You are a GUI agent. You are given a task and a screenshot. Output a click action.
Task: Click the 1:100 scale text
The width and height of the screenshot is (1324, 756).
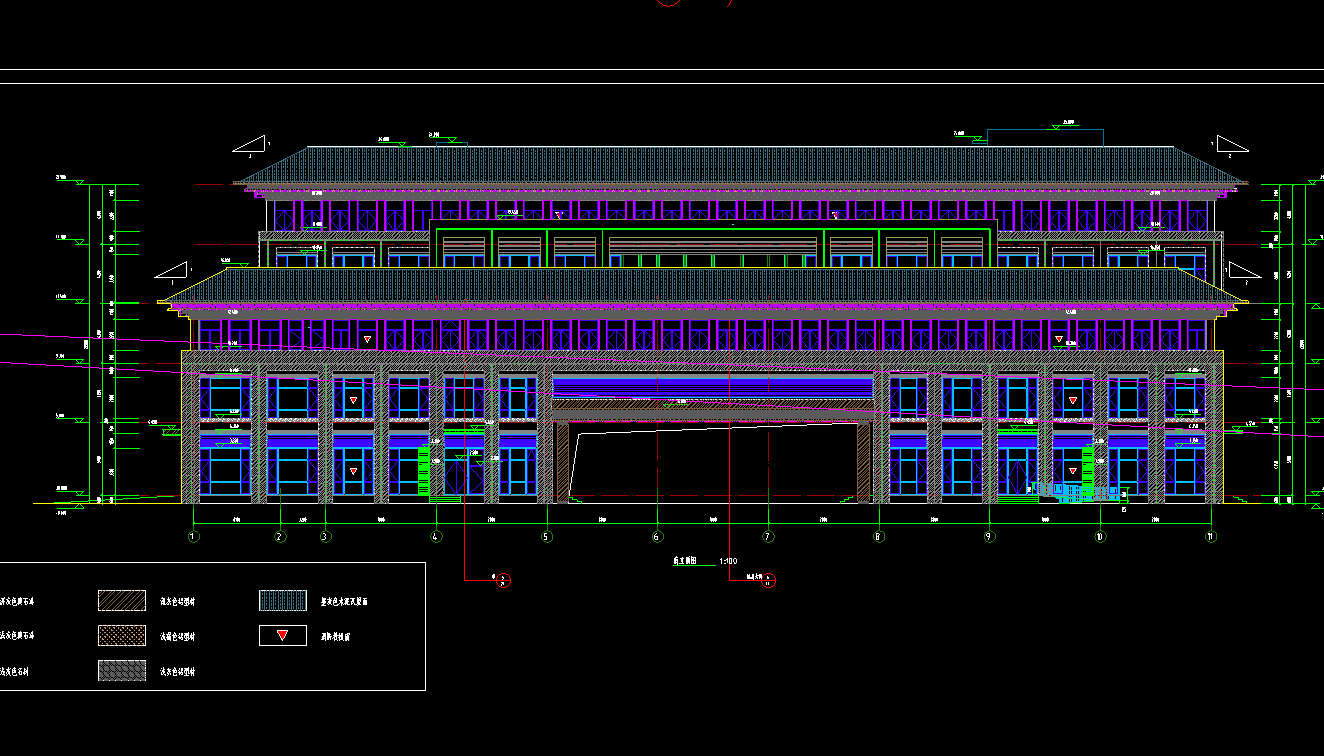pos(728,562)
